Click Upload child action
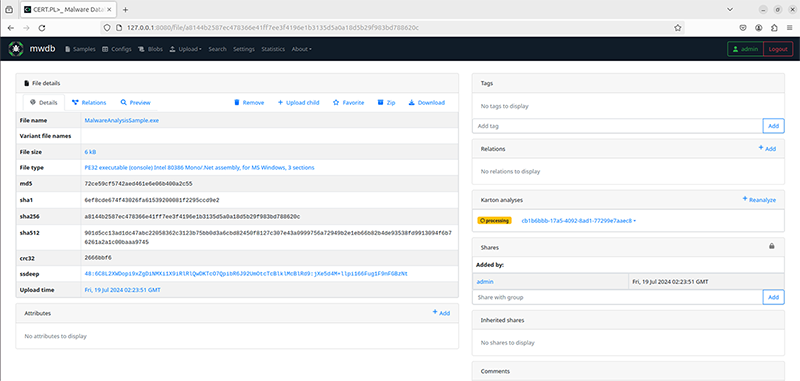Image resolution: width=800 pixels, height=381 pixels. [298, 103]
